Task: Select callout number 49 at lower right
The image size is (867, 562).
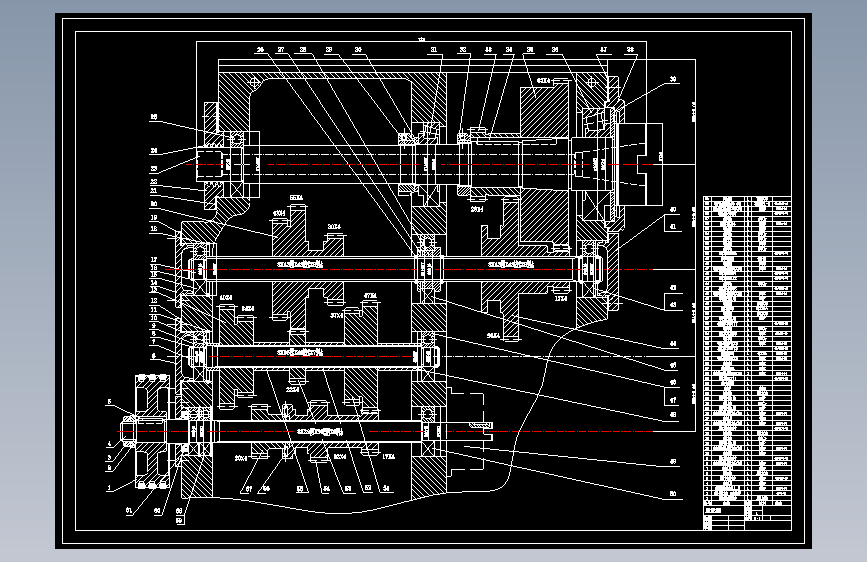Action: pyautogui.click(x=673, y=461)
